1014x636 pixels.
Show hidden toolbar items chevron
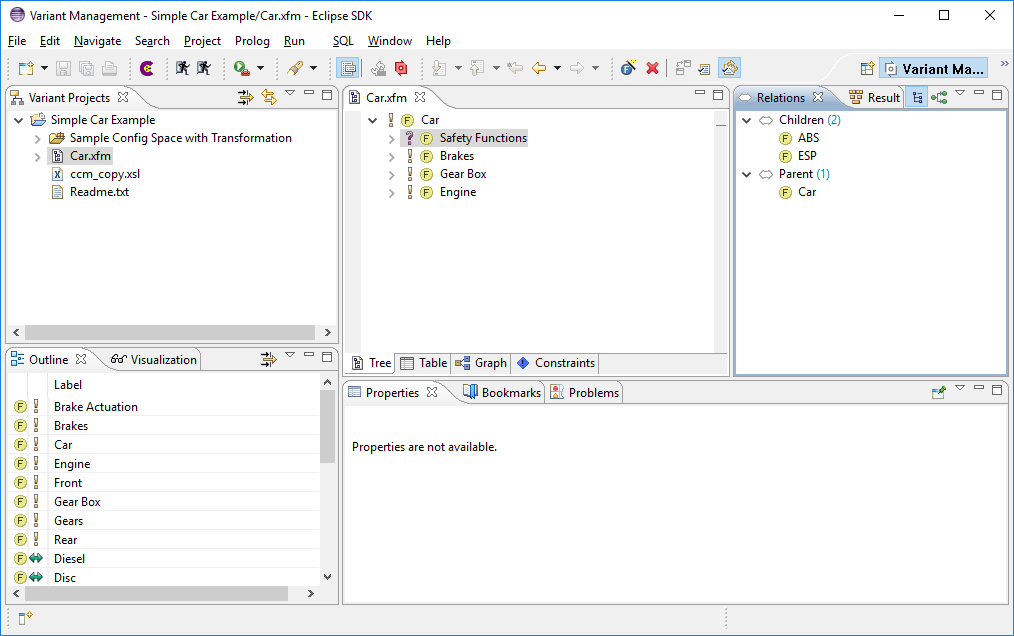coord(1004,63)
